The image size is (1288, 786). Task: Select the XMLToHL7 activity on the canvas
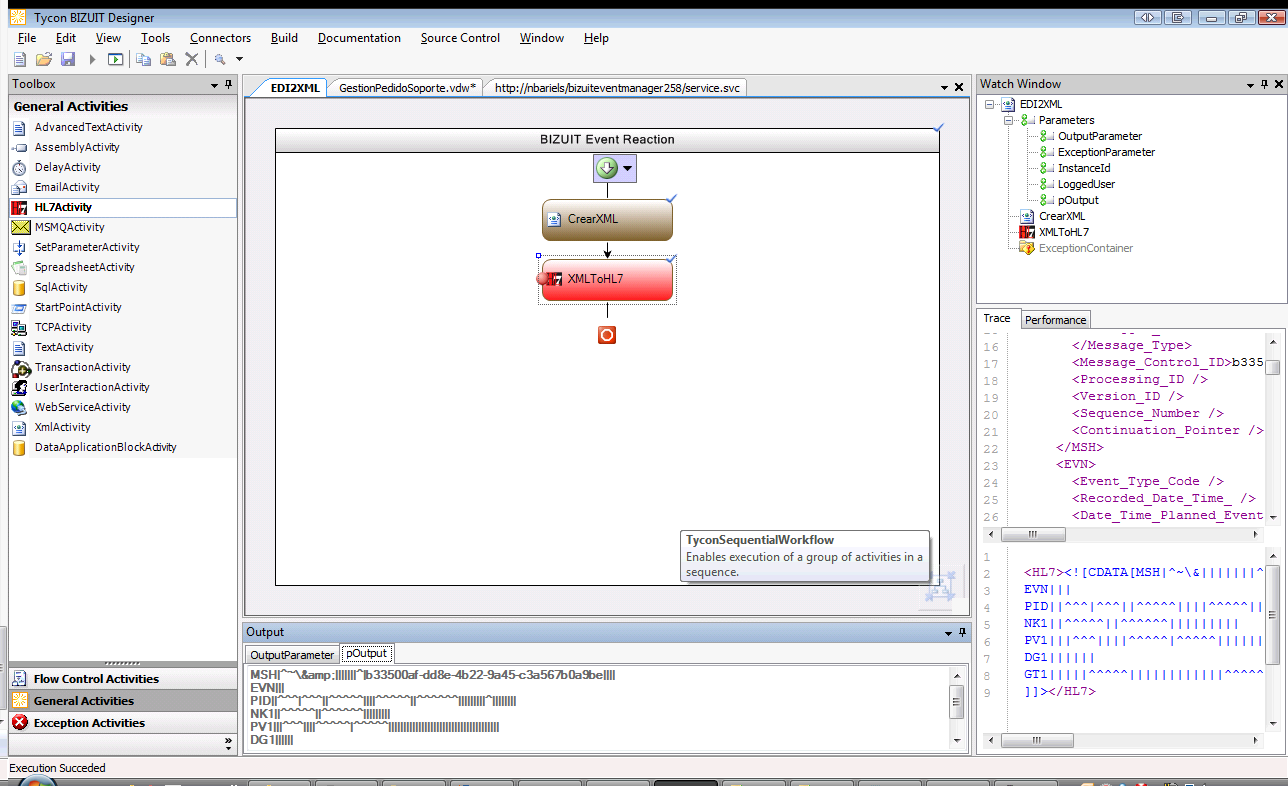[607, 280]
